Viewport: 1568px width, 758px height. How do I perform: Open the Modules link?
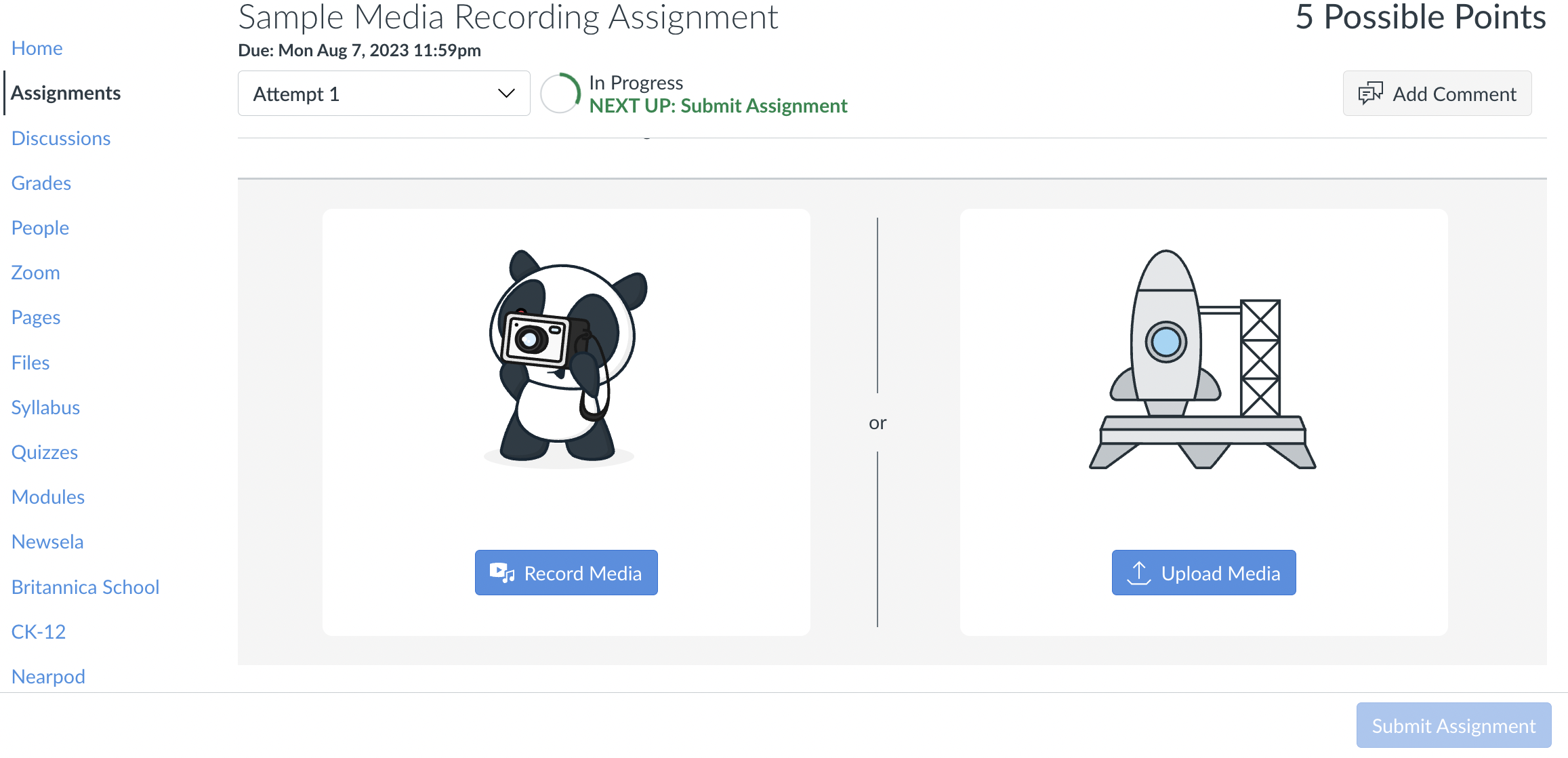(x=48, y=497)
